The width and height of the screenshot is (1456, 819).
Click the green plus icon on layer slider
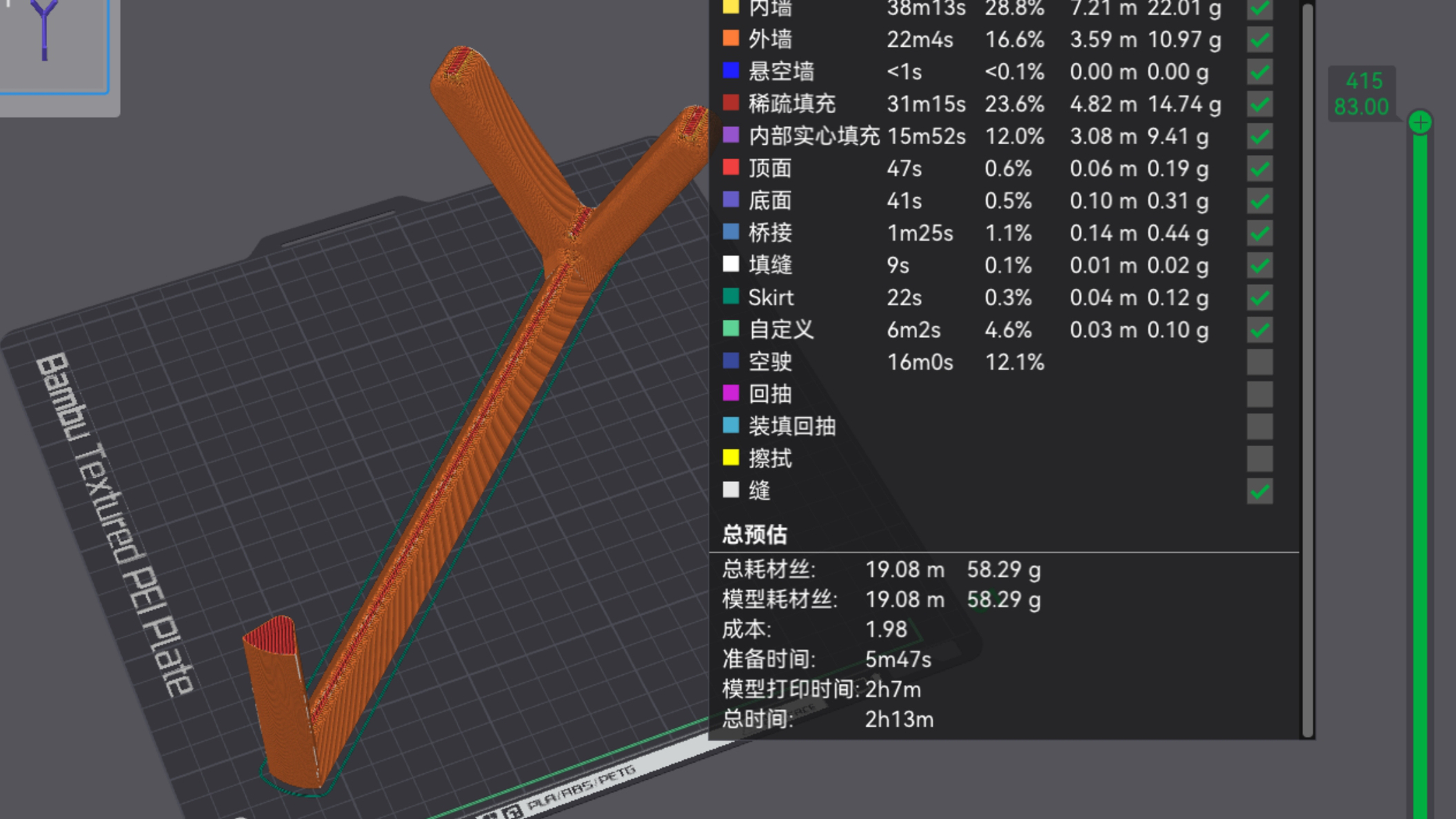[x=1420, y=123]
